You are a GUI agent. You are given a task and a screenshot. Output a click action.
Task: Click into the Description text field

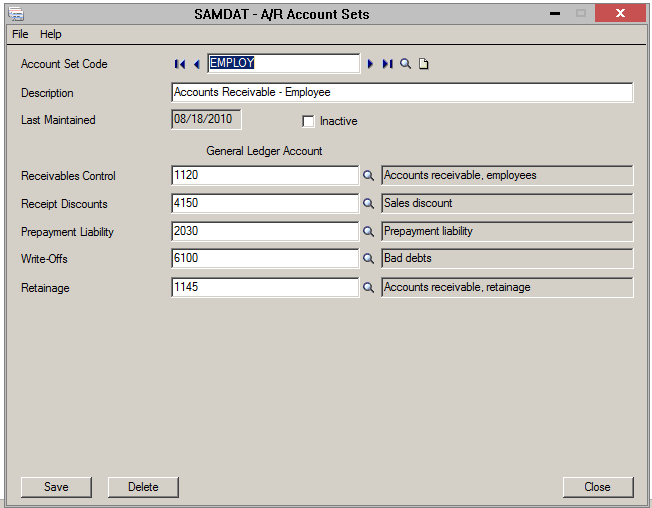402,93
